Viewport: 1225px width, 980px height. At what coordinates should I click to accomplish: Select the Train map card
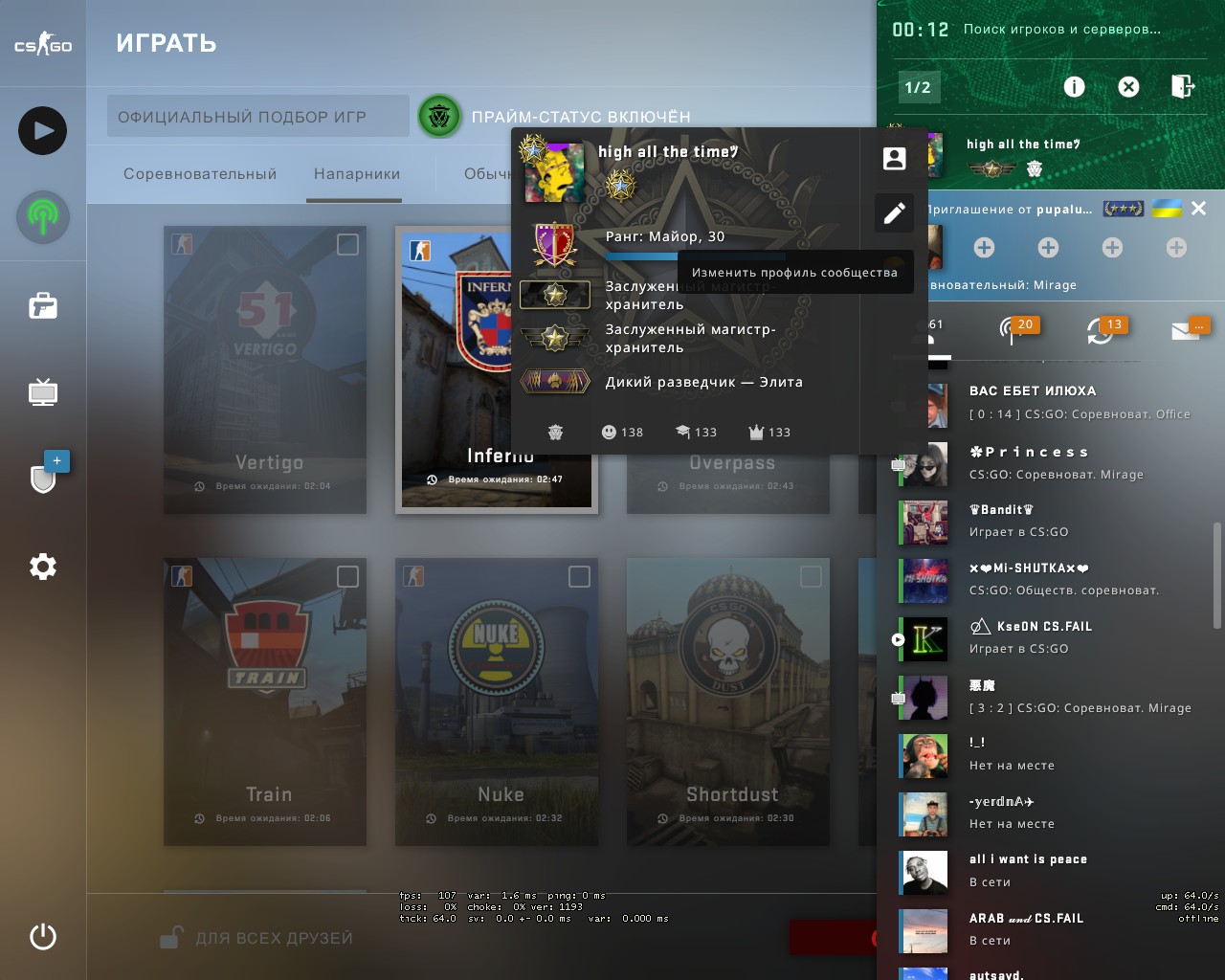pyautogui.click(x=265, y=702)
